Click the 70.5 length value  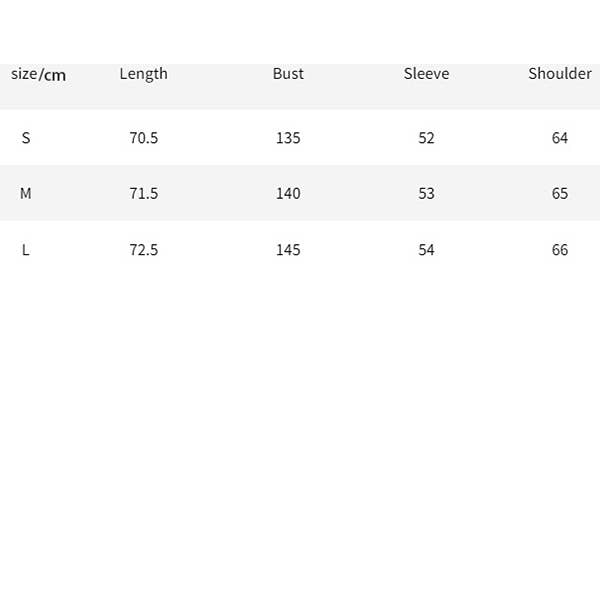tap(143, 138)
